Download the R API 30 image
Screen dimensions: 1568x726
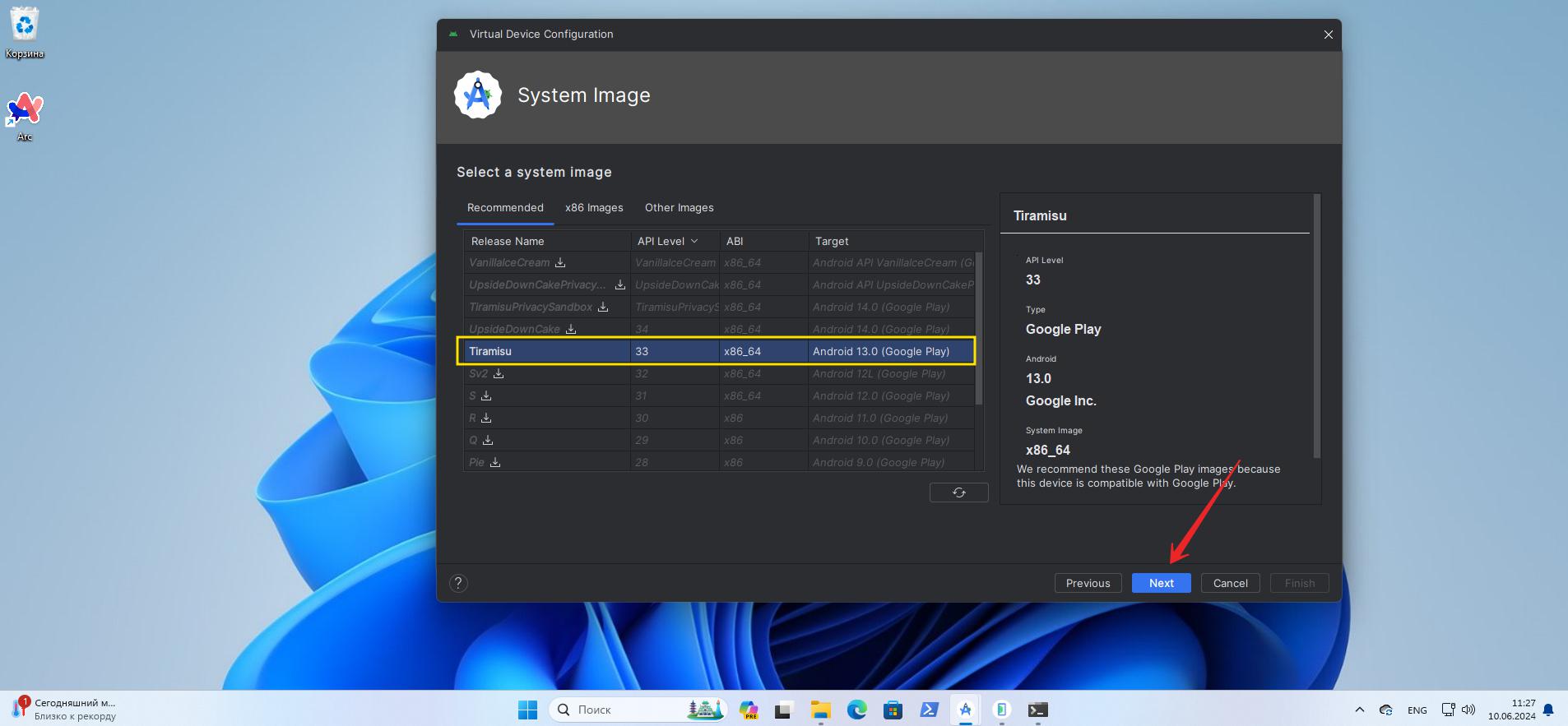click(486, 418)
